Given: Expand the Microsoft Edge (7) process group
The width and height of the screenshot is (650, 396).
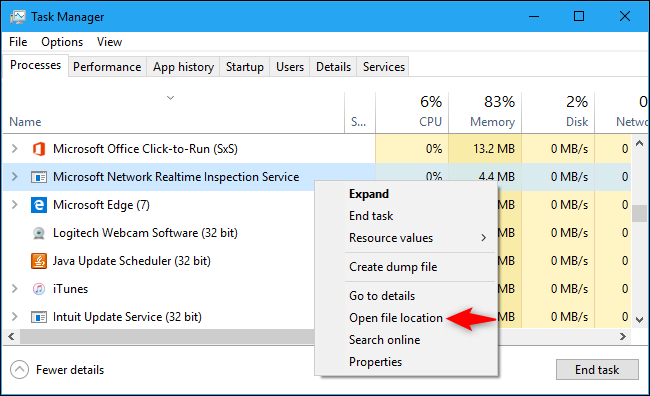Looking at the screenshot, I should pos(15,205).
